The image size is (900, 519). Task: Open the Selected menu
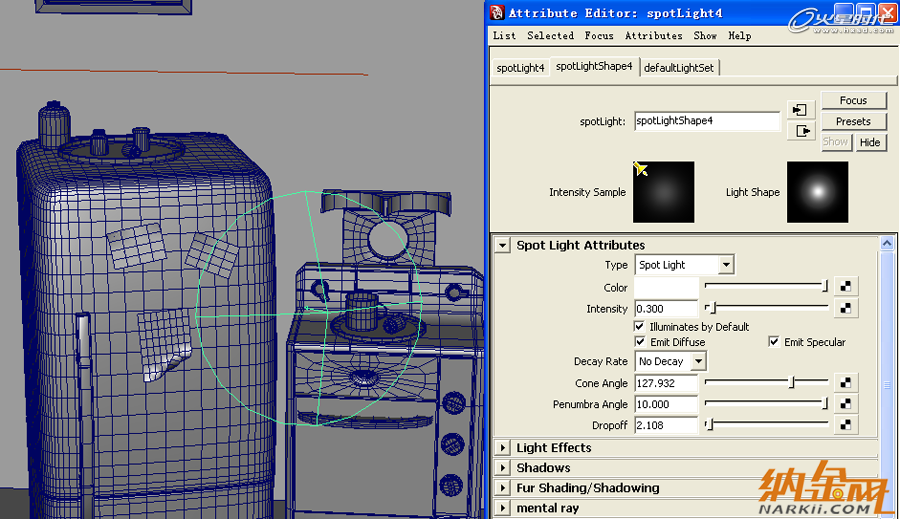pyautogui.click(x=550, y=36)
